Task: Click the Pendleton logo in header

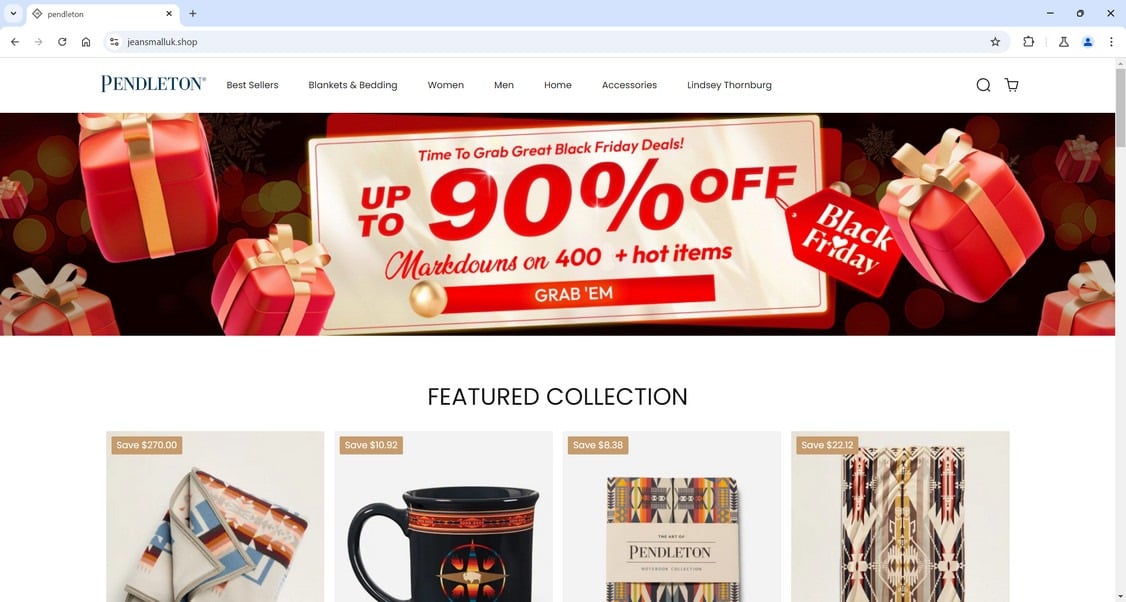Action: click(x=154, y=84)
